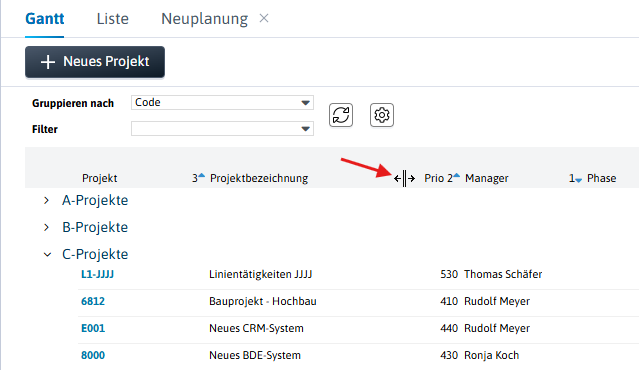Select the A-Projekte group label
This screenshot has height=370, width=639.
tap(95, 200)
